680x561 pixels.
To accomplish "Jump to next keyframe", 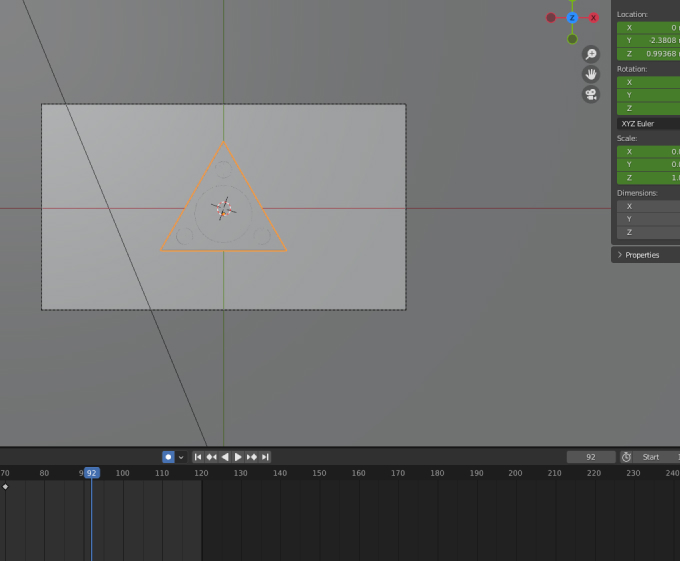I will [x=252, y=457].
